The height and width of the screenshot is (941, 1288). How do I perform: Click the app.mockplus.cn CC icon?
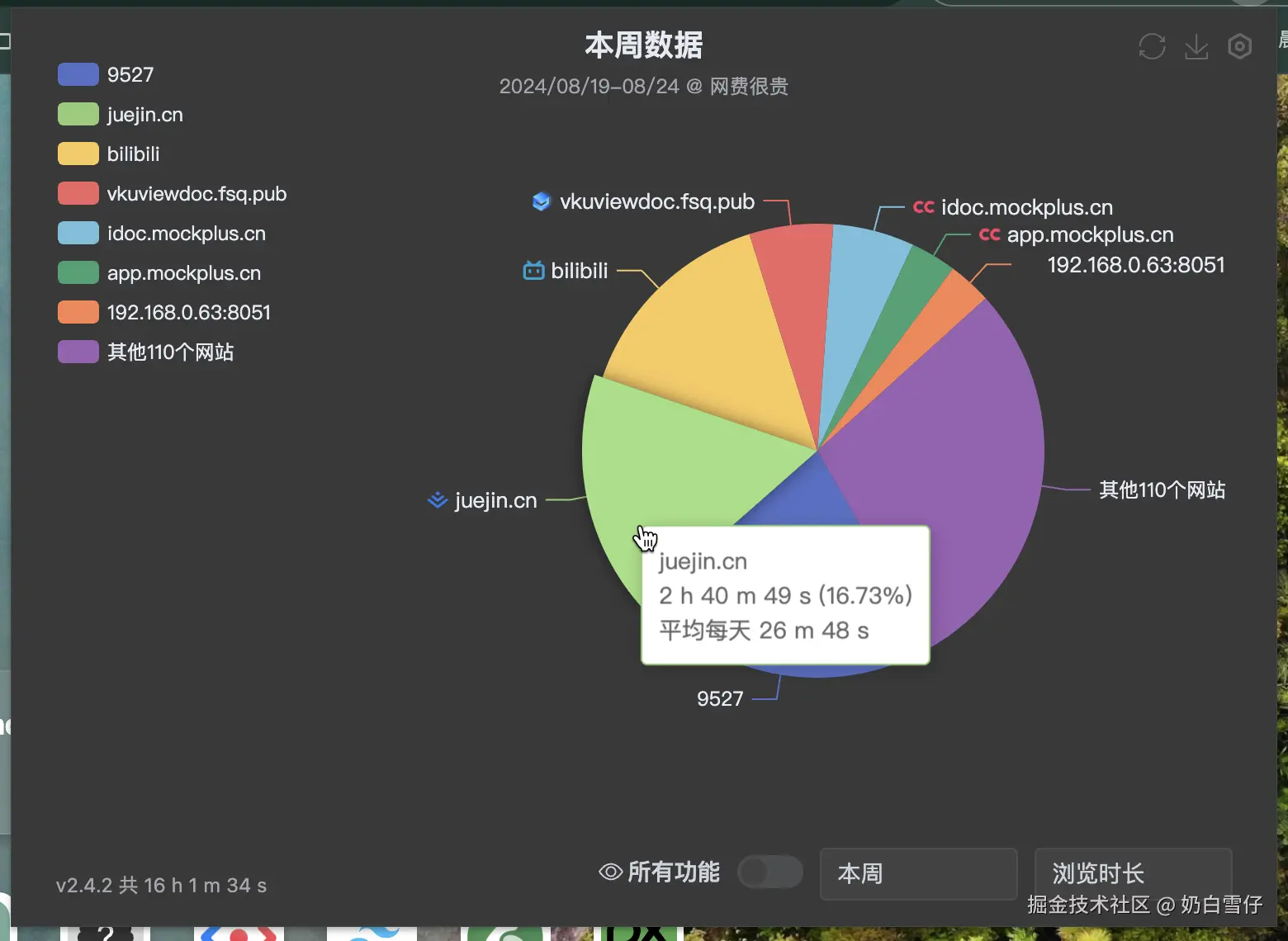[x=989, y=234]
